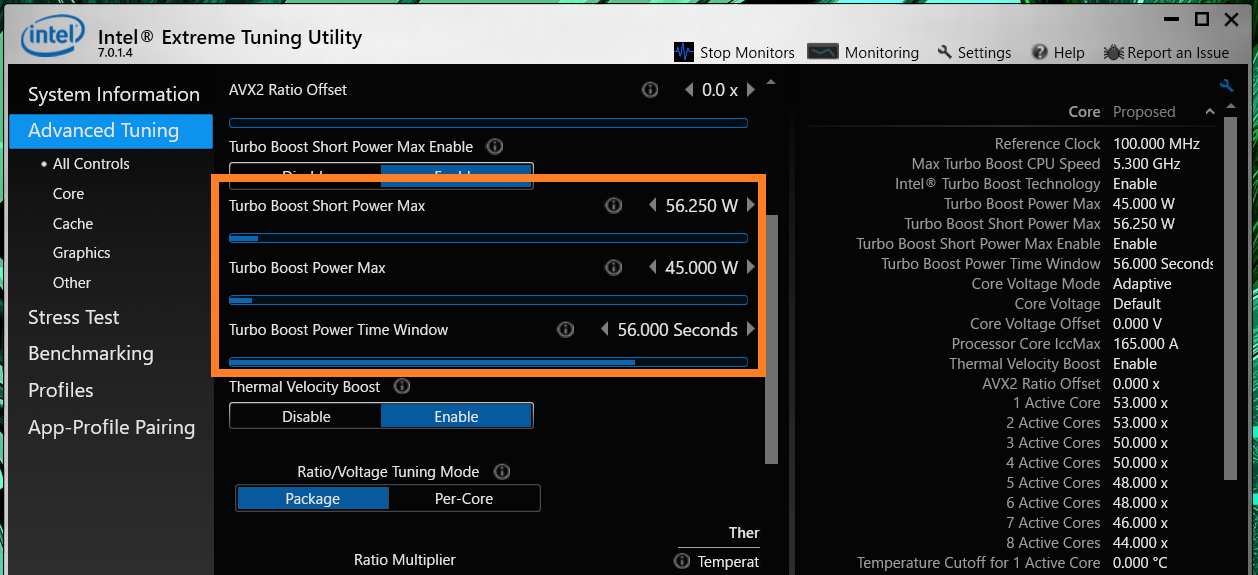Decrease Turbo Boost Power Max value
Screen dimensions: 1258x575
(653, 268)
